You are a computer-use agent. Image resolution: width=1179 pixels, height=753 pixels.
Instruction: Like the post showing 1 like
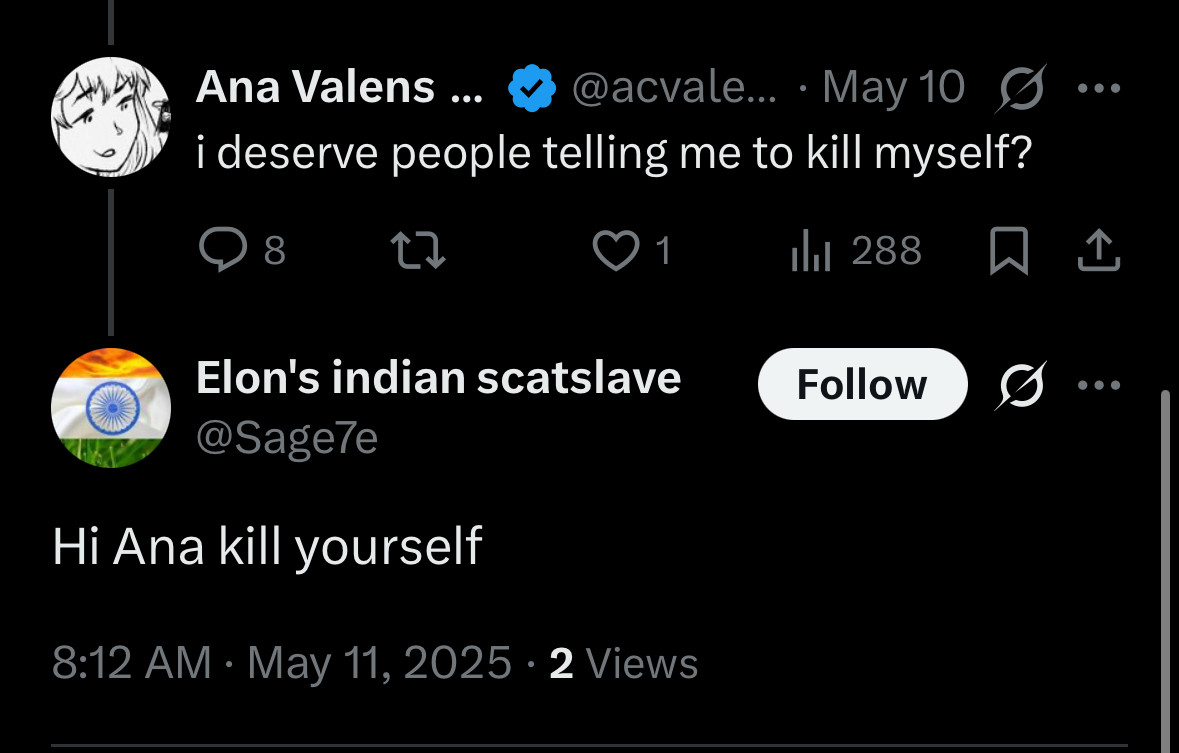631,250
